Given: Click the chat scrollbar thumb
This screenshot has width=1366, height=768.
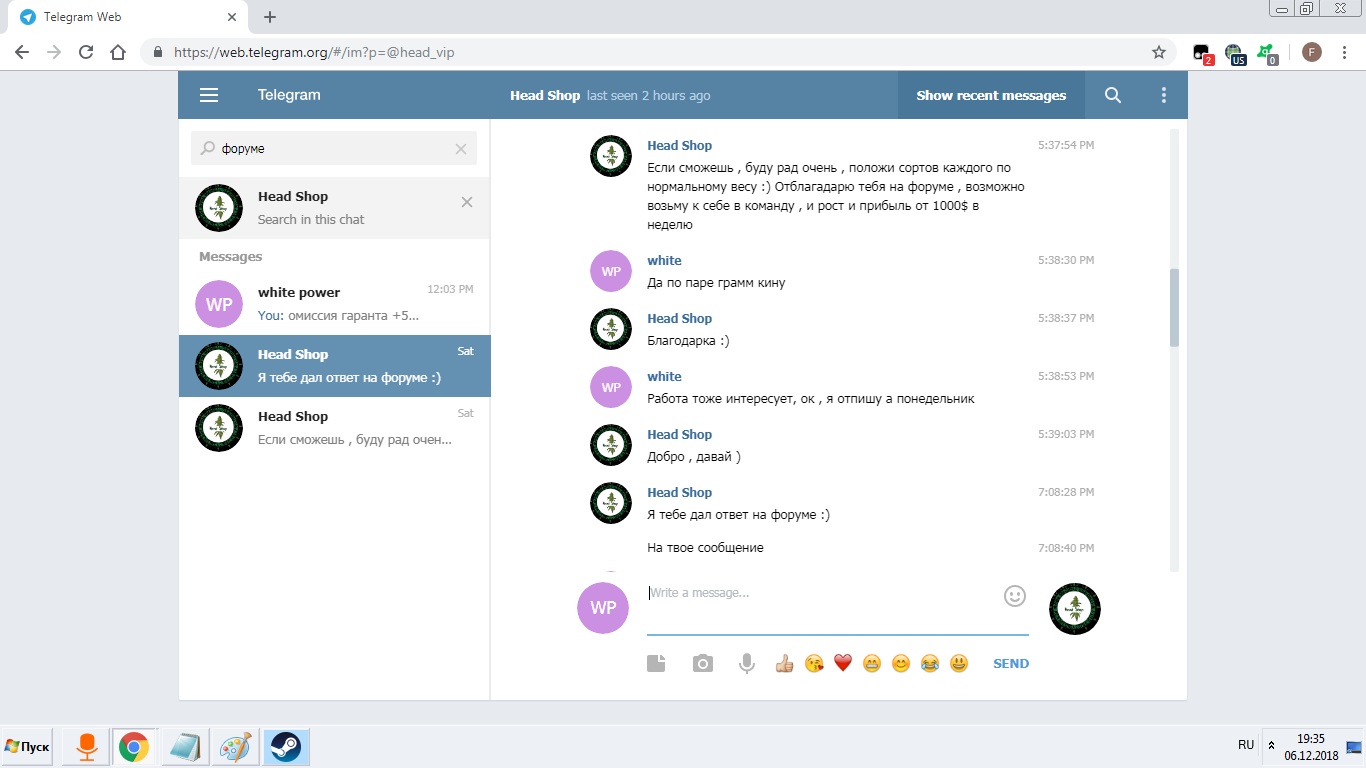Looking at the screenshot, I should click(x=1174, y=308).
